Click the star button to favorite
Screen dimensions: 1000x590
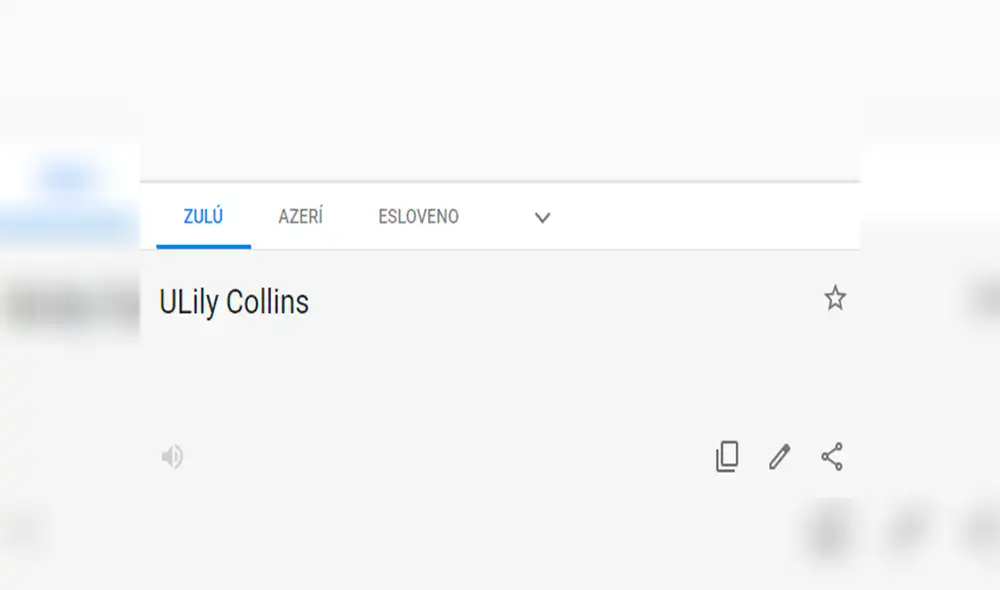[x=835, y=298]
